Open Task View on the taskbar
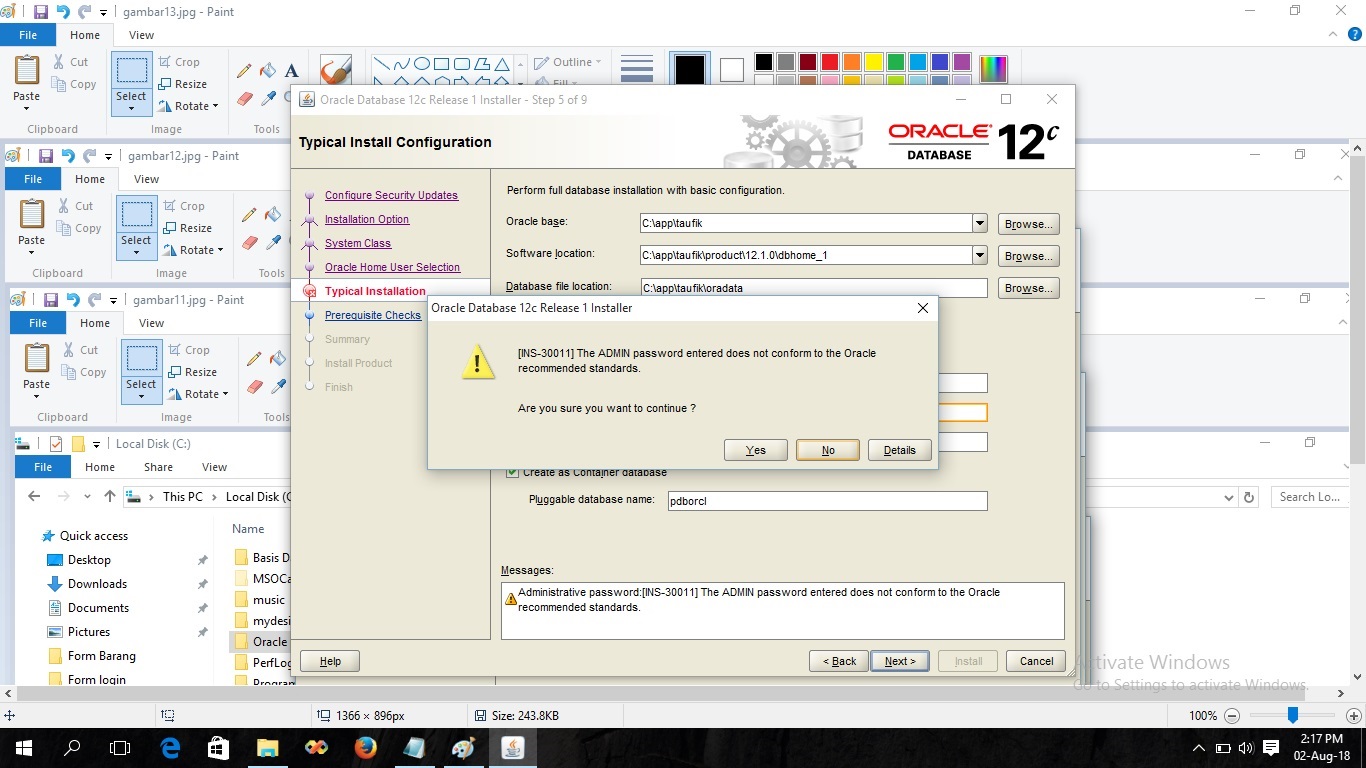This screenshot has height=768, width=1366. point(120,747)
